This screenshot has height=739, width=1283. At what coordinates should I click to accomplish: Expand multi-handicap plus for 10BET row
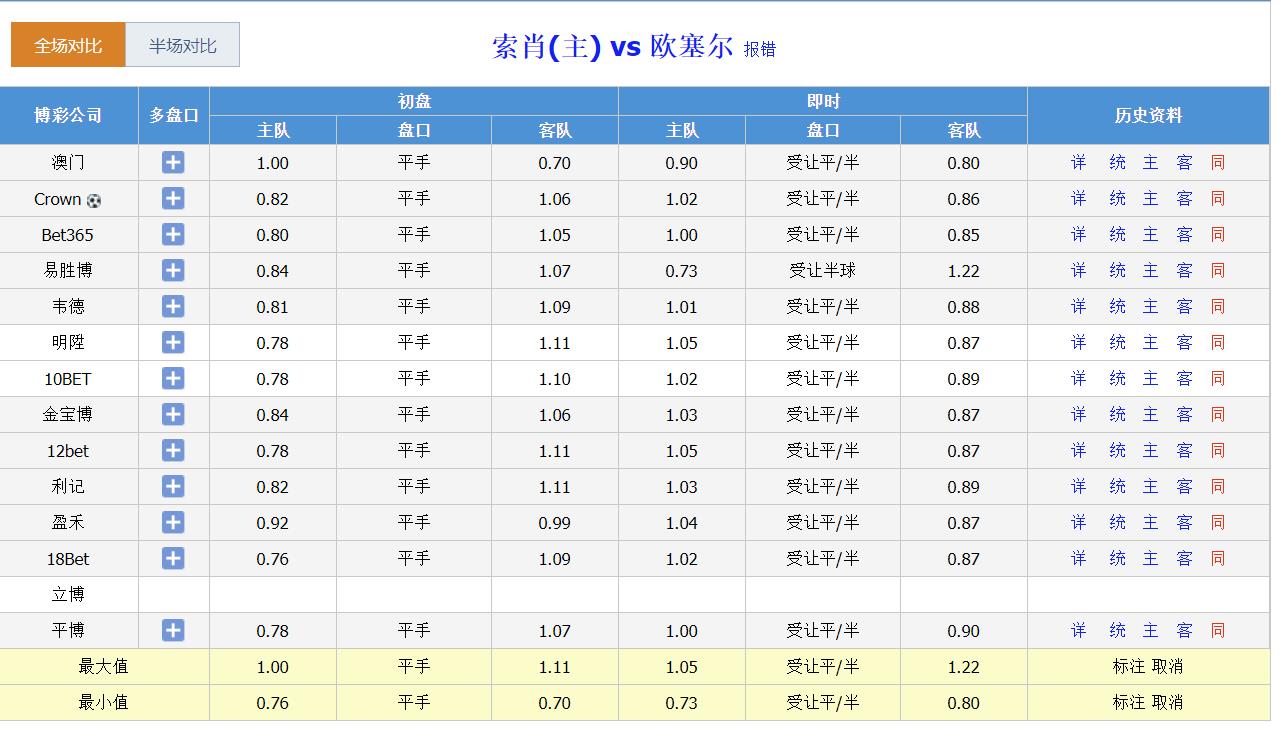coord(173,379)
